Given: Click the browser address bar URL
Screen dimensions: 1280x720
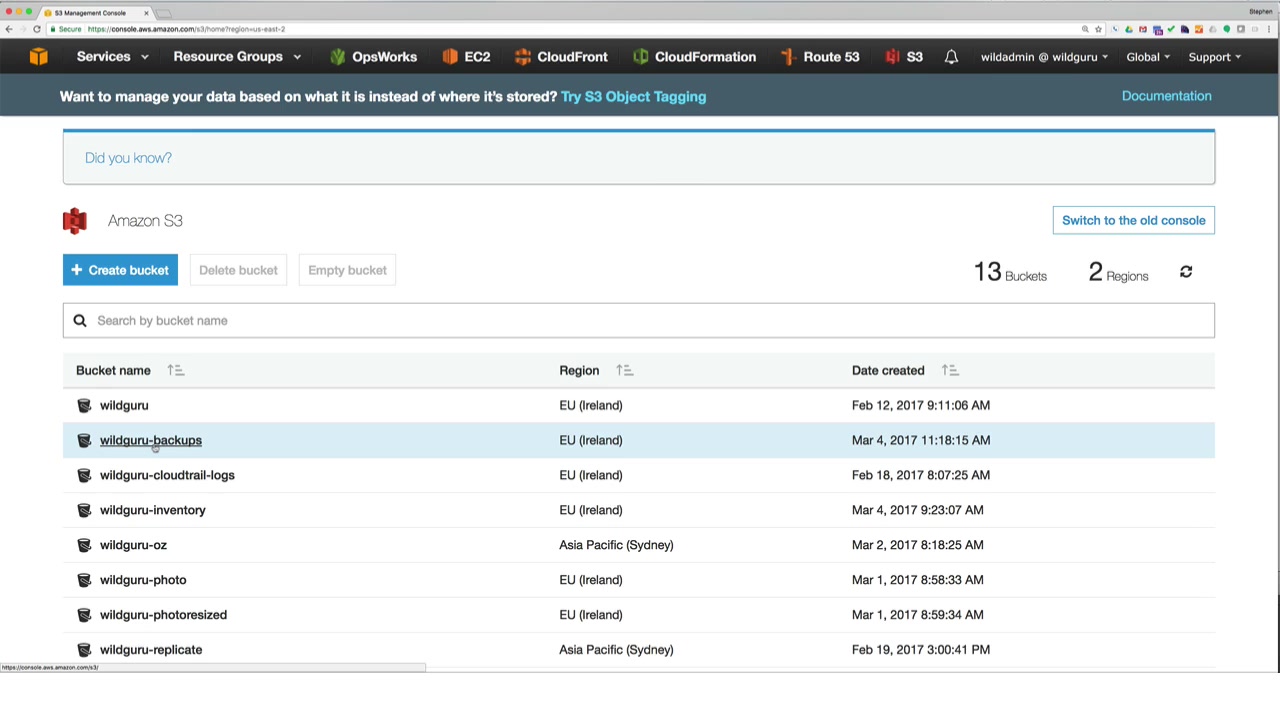Looking at the screenshot, I should click(x=186, y=29).
